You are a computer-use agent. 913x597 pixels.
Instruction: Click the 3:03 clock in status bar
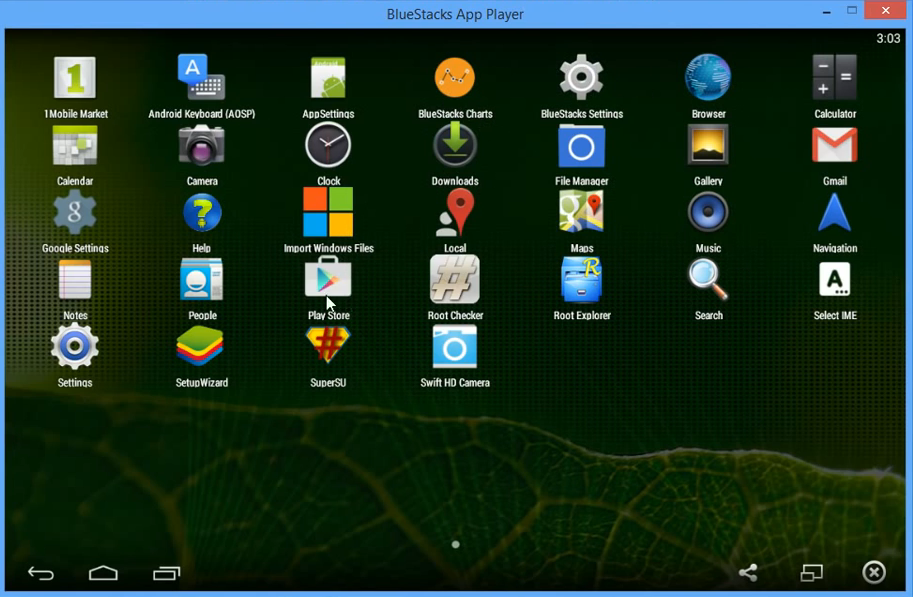click(888, 39)
